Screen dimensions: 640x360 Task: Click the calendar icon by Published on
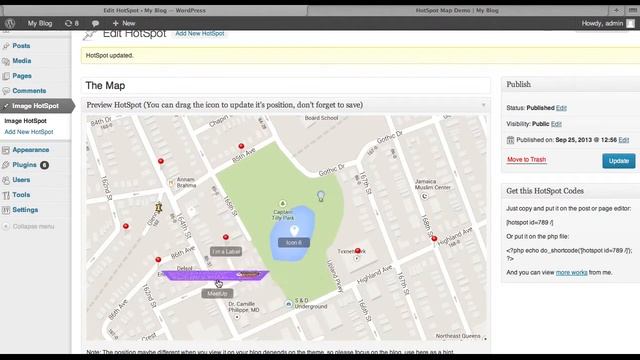[510, 140]
